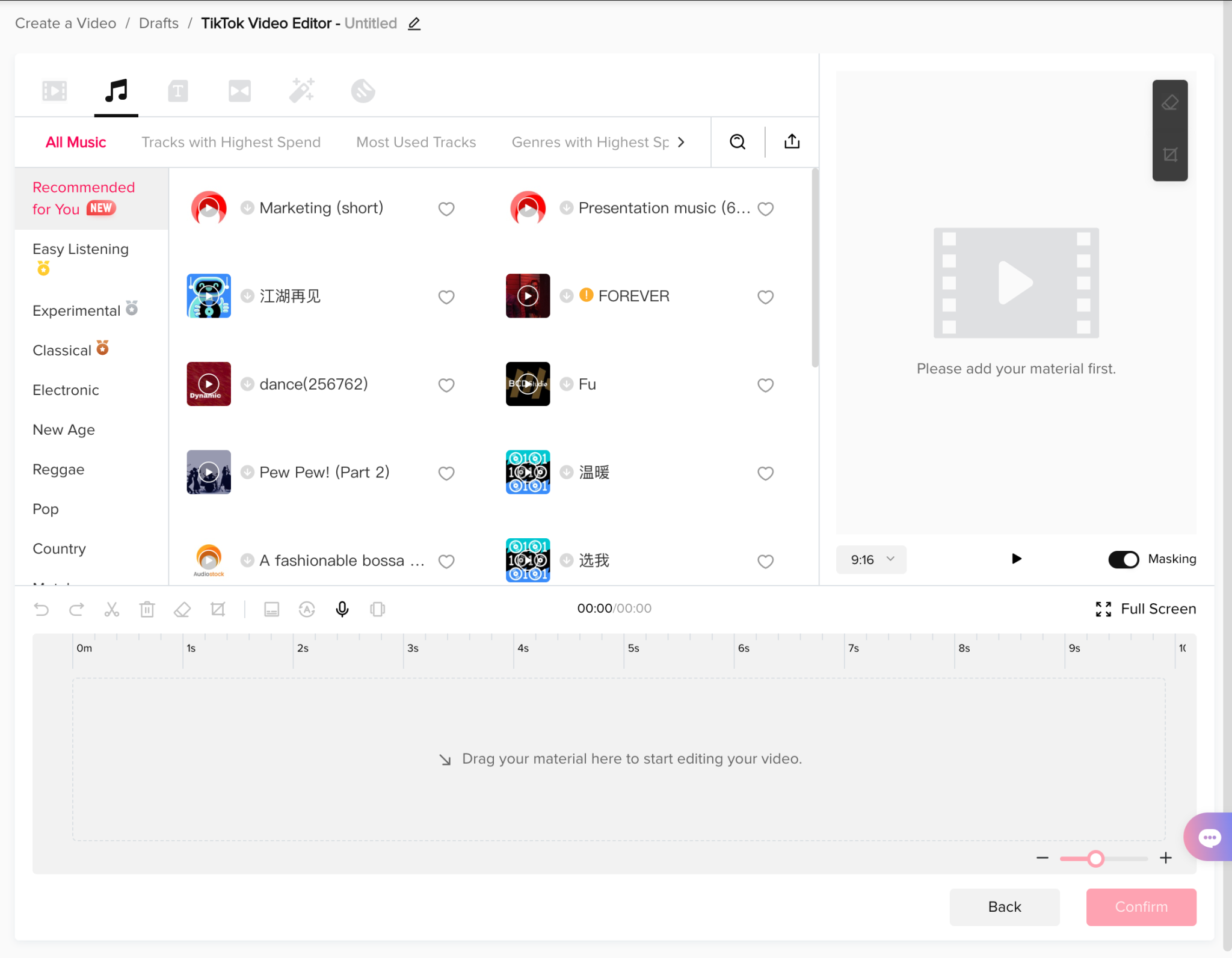The width and height of the screenshot is (1232, 958).
Task: Open the transitions tab icon
Action: tap(239, 91)
